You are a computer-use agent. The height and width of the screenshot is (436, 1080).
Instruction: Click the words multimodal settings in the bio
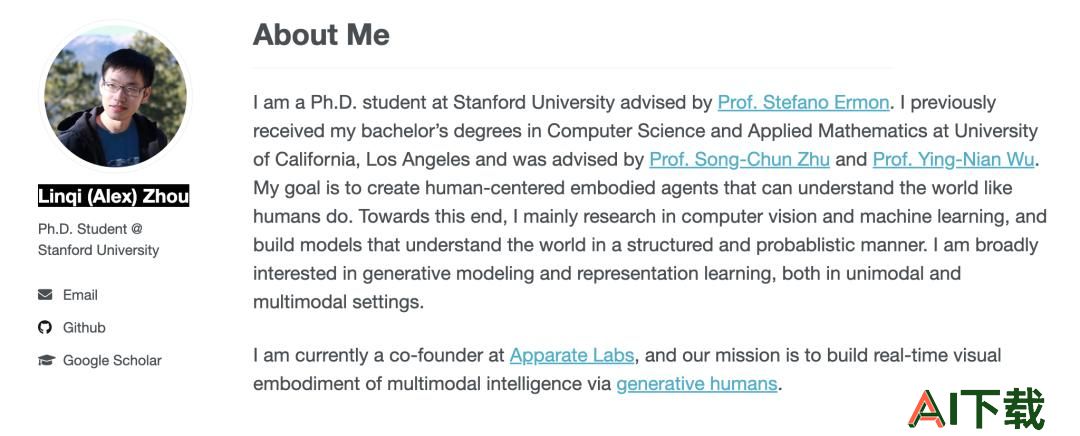pos(338,302)
